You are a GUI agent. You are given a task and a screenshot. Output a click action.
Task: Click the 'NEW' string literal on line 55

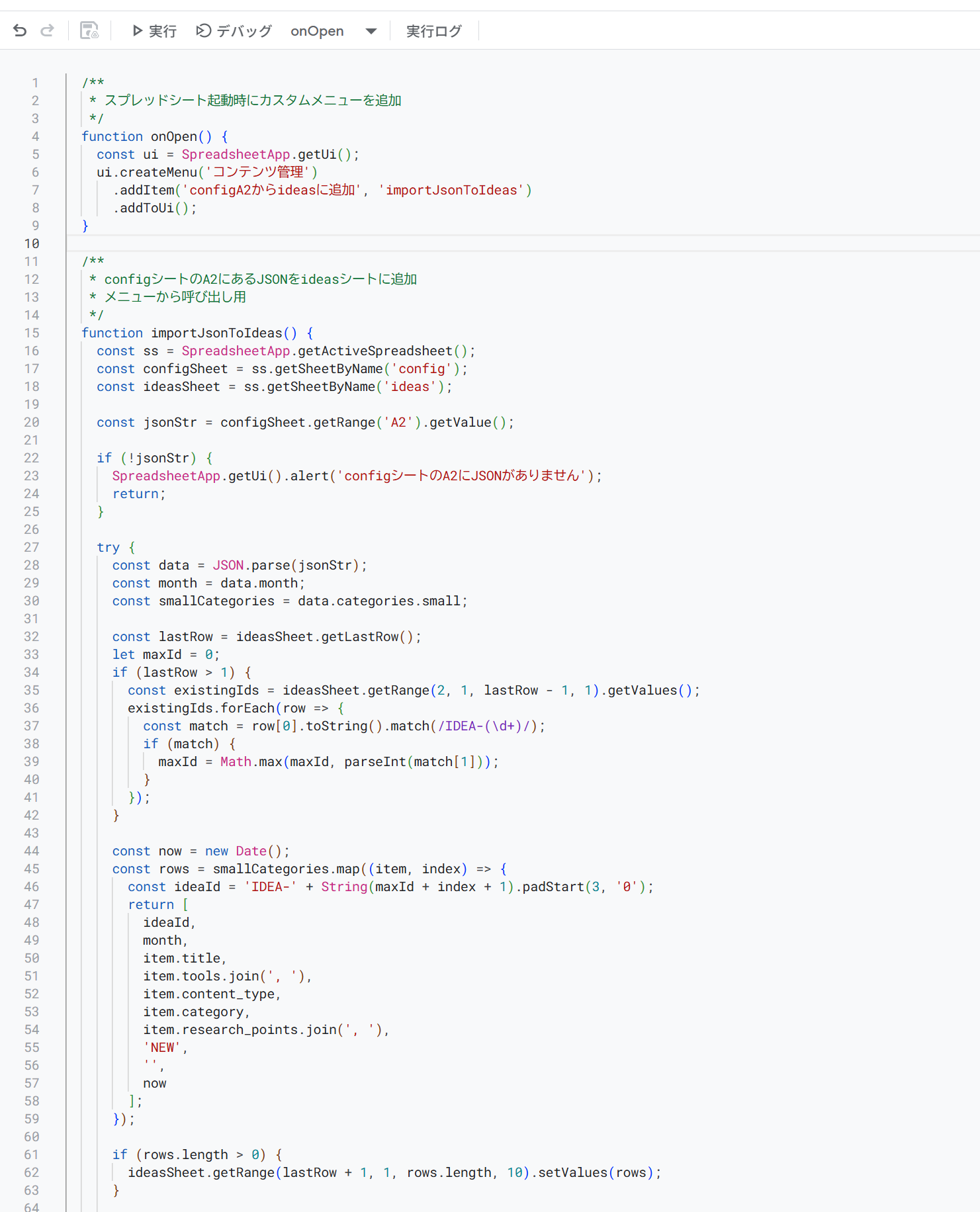coord(162,1047)
